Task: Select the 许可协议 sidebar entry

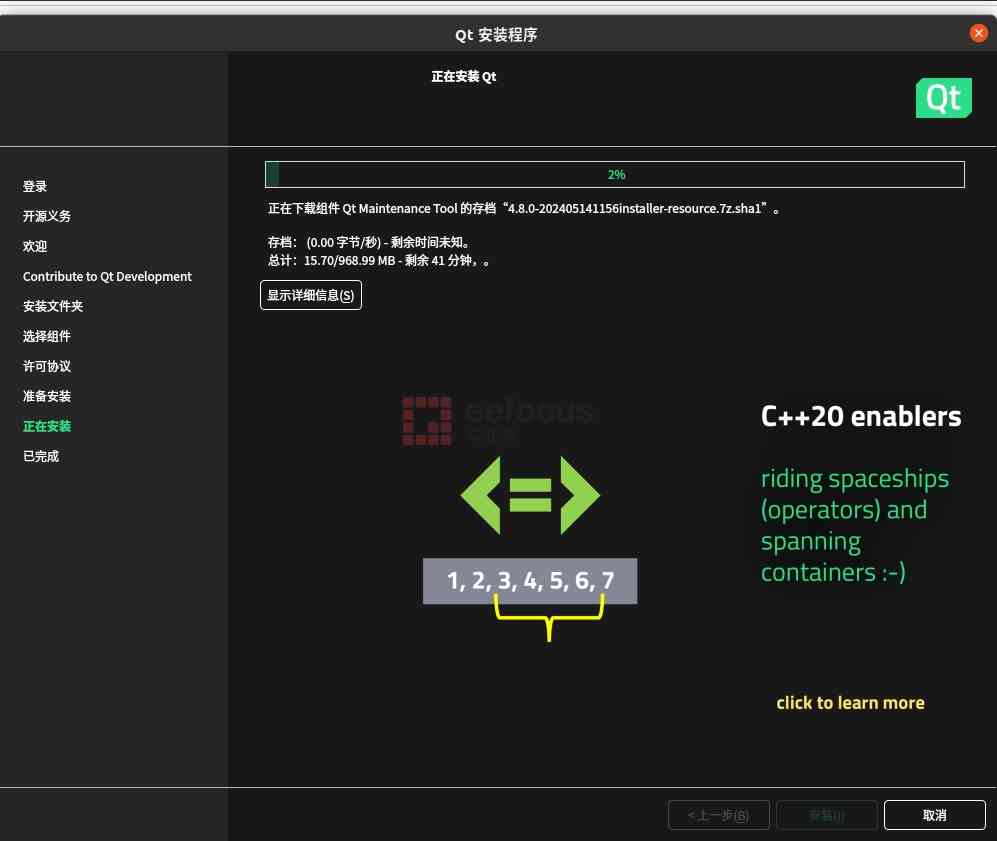Action: (47, 366)
